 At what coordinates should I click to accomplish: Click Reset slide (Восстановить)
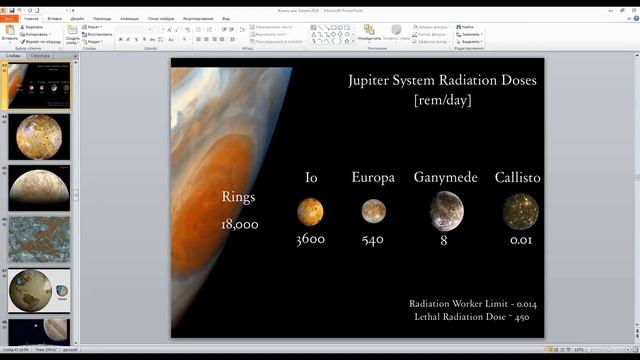tap(97, 34)
